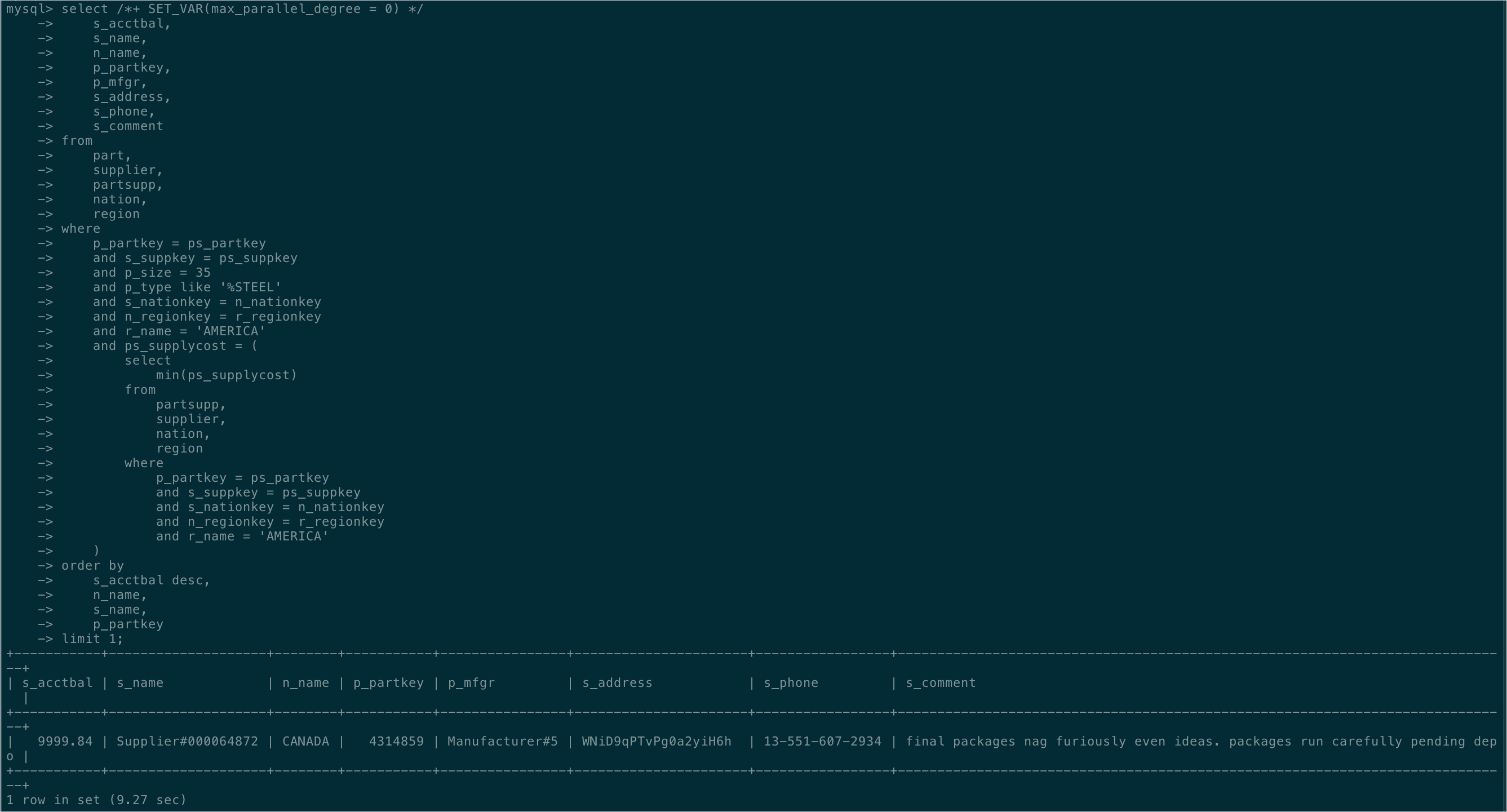Click the word 'from' before table list
The image size is (1507, 812).
click(77, 140)
